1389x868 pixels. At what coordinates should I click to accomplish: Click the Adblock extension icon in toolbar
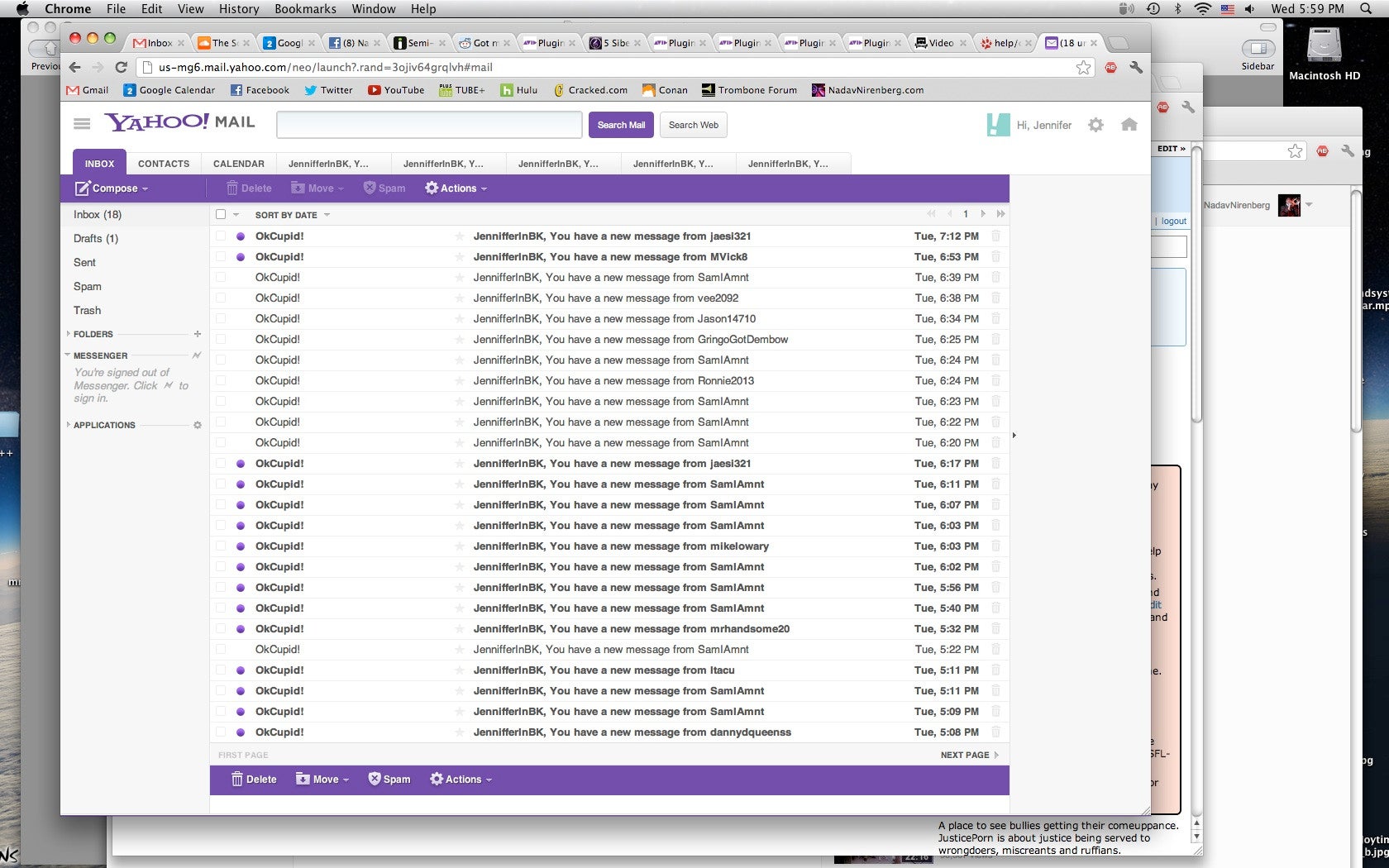coord(1110,68)
